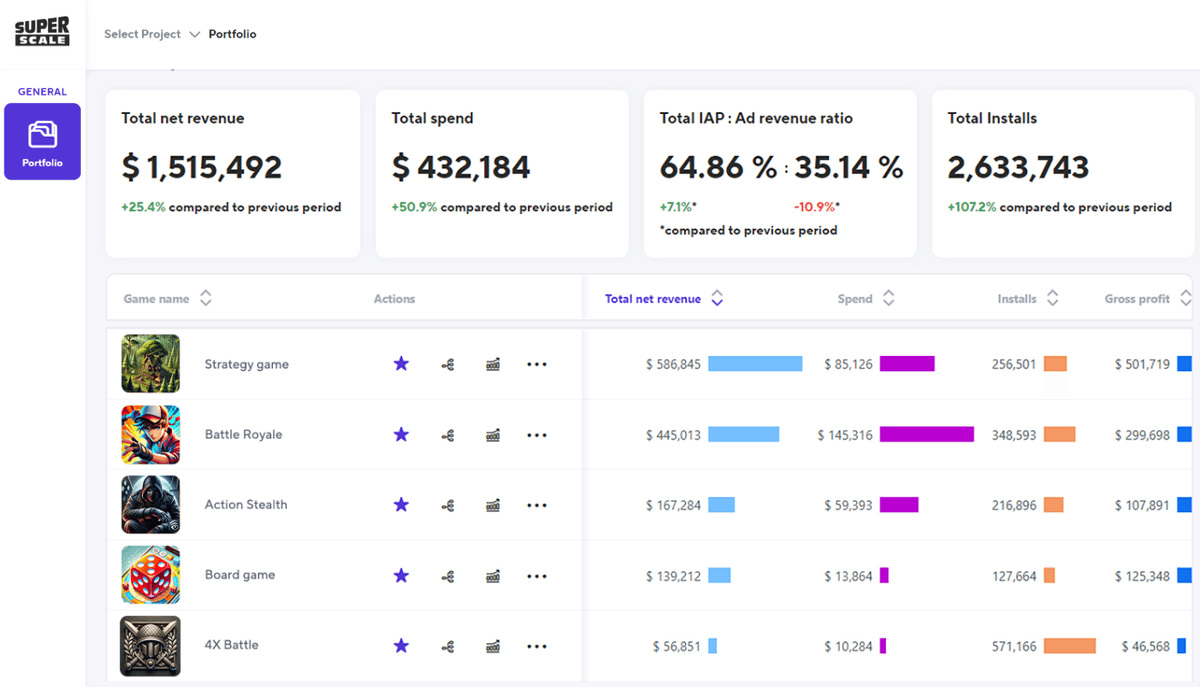Open Action Stealth game thumbnail
The height and width of the screenshot is (687, 1200).
click(x=151, y=504)
